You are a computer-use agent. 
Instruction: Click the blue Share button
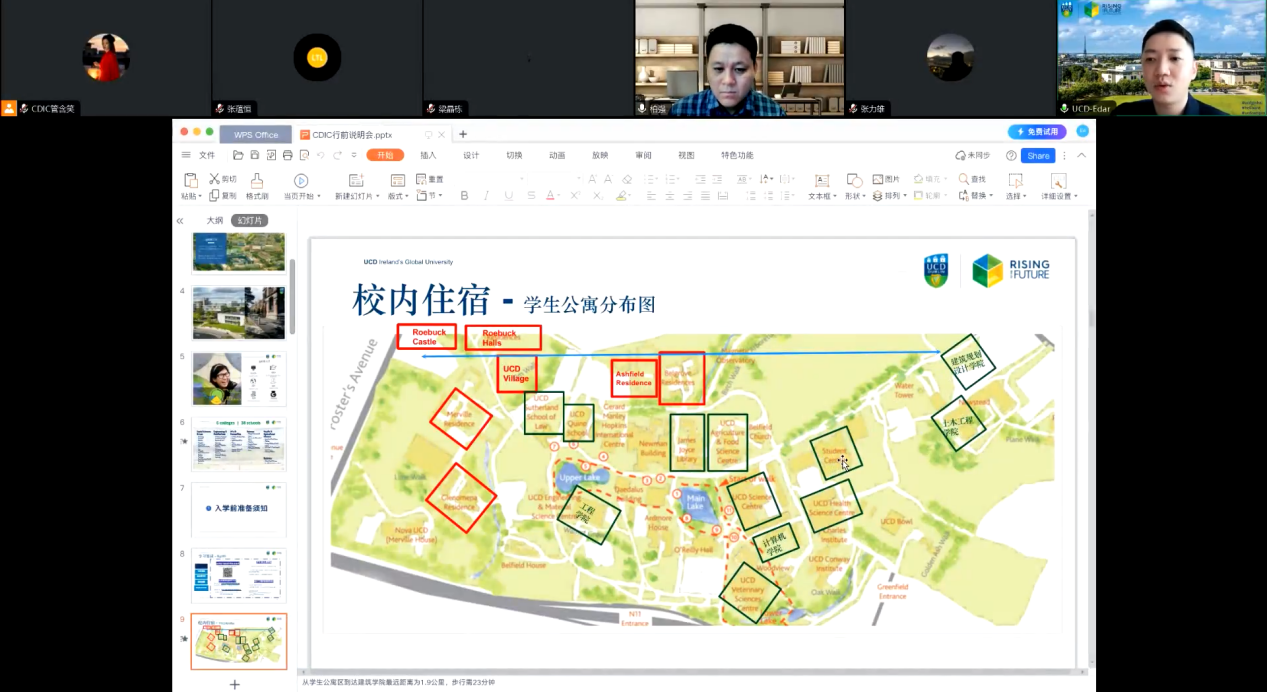[x=1038, y=156]
